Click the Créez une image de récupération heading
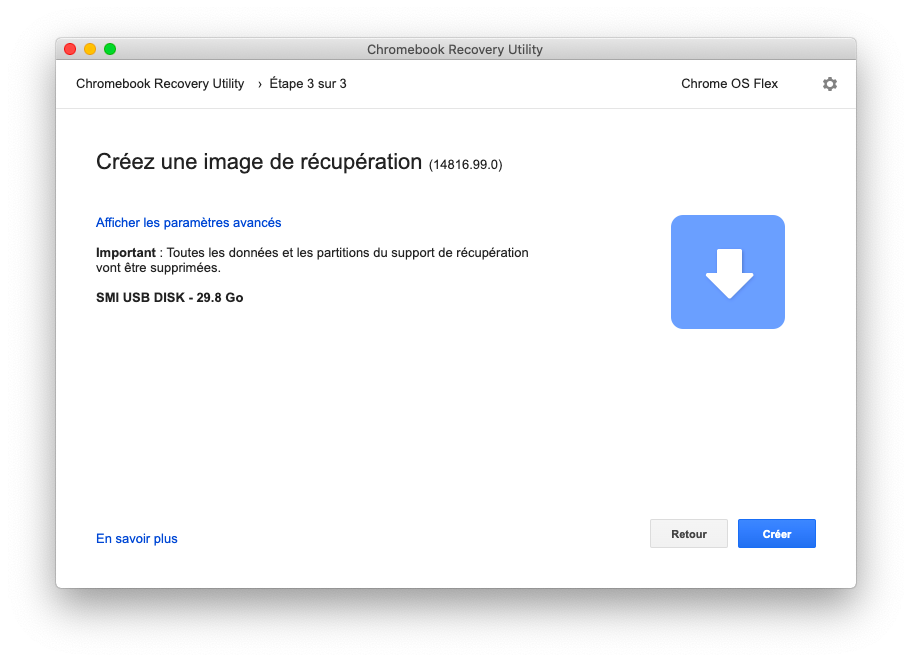 (259, 162)
